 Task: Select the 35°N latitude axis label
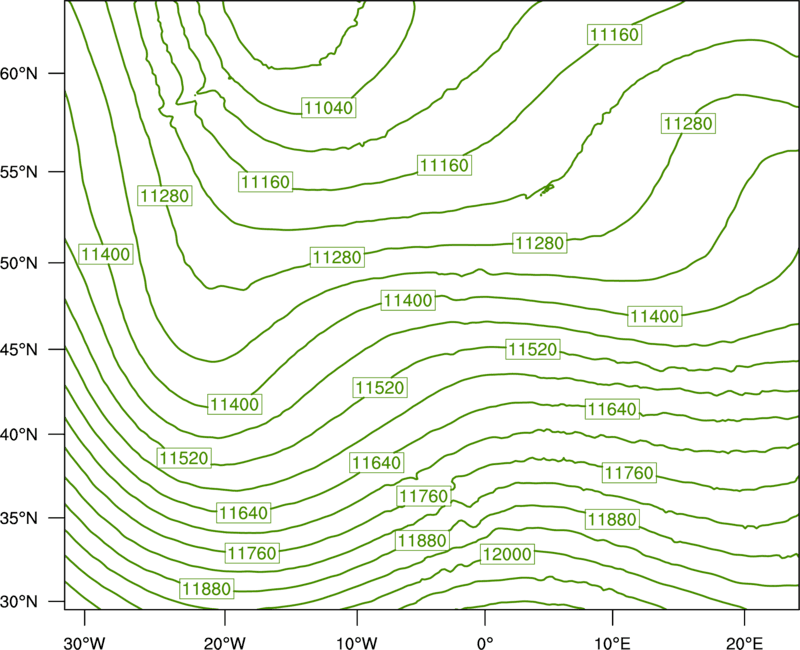(x=19, y=518)
